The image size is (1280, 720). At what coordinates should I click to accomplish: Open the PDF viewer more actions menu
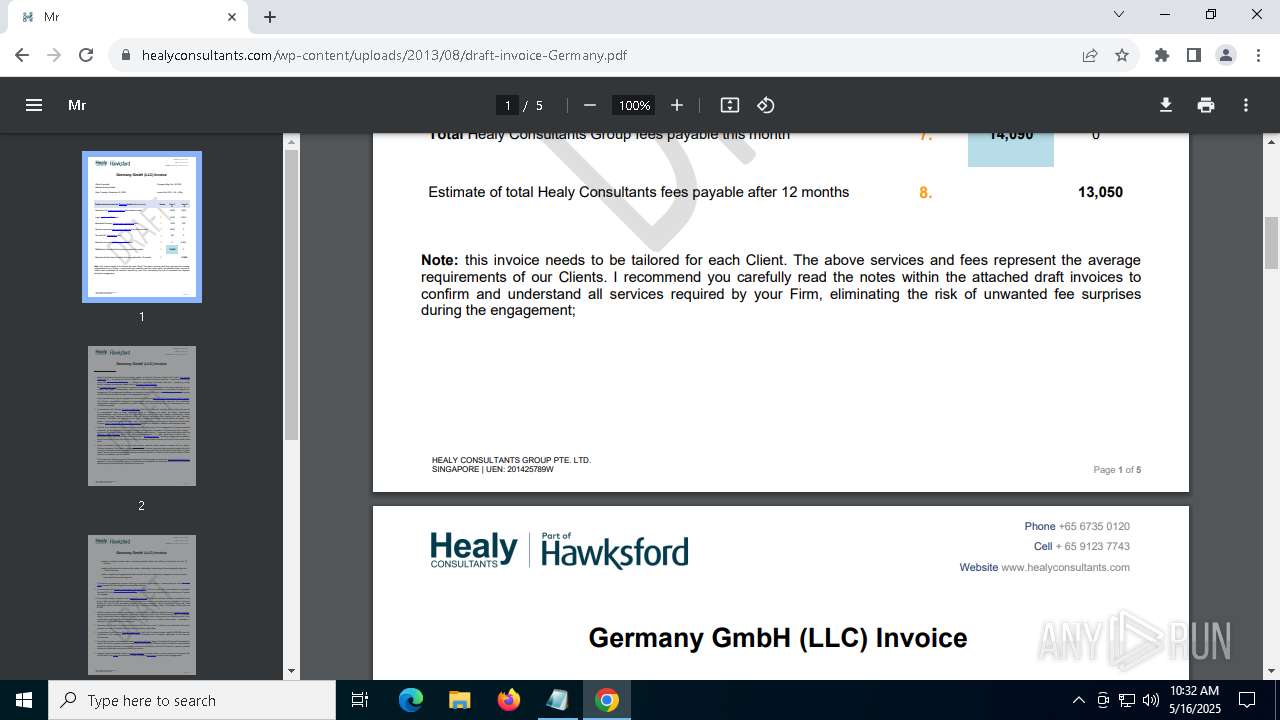tap(1246, 105)
